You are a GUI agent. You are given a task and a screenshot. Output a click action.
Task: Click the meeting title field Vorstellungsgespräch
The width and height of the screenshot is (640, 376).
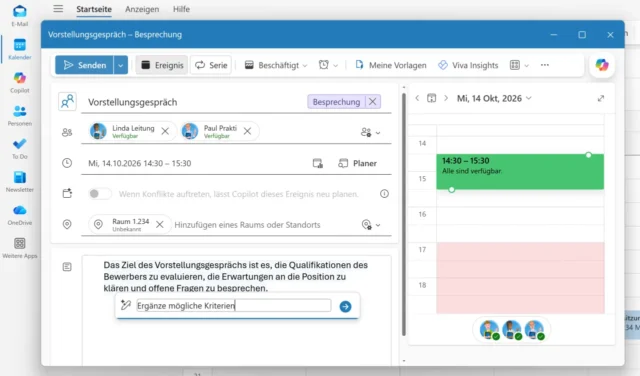point(195,102)
